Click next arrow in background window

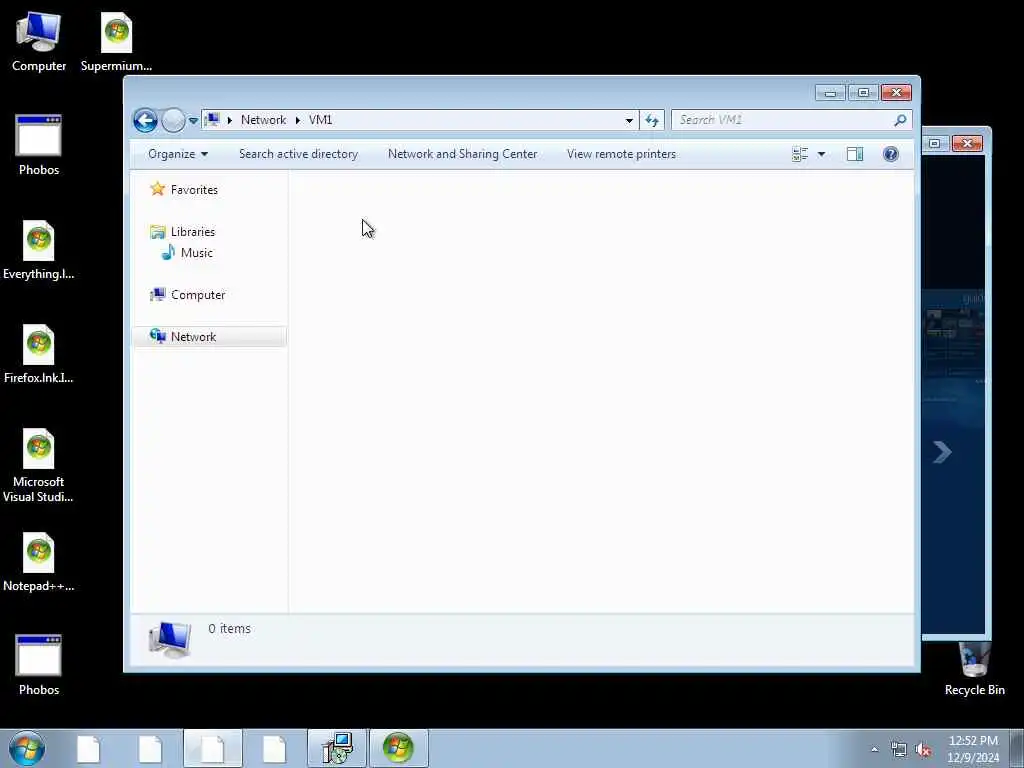coord(942,452)
